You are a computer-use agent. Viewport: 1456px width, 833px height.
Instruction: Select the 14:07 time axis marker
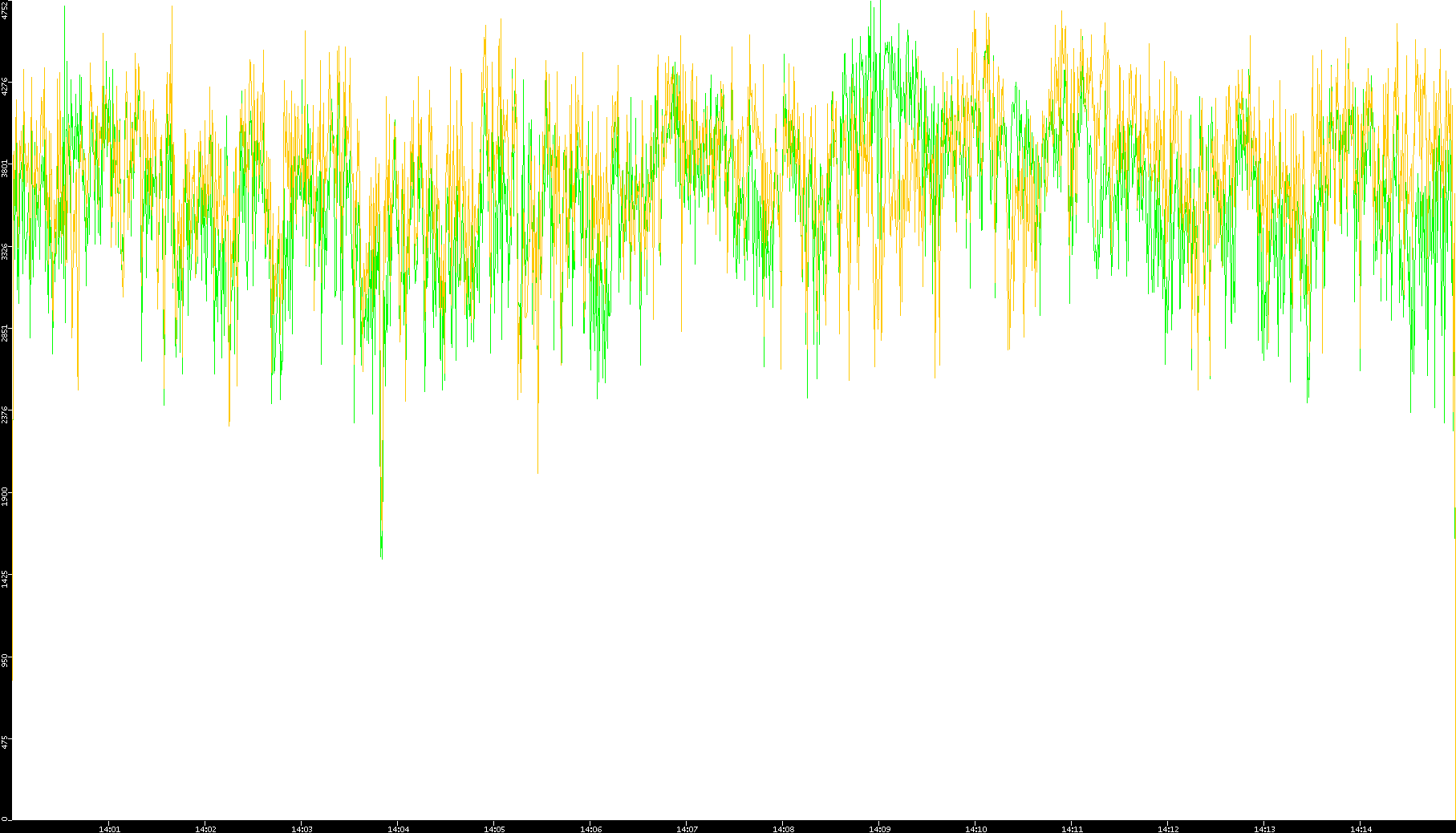pyautogui.click(x=687, y=829)
